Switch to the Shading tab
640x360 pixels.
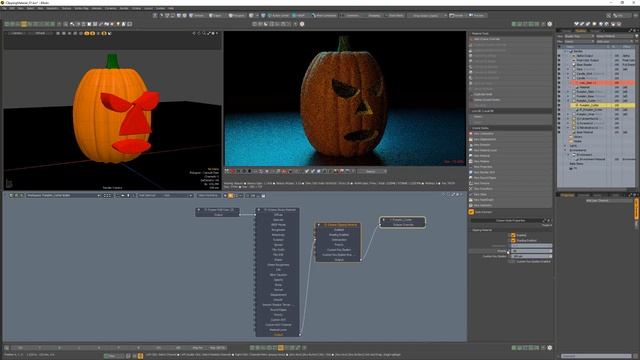pyautogui.click(x=581, y=31)
